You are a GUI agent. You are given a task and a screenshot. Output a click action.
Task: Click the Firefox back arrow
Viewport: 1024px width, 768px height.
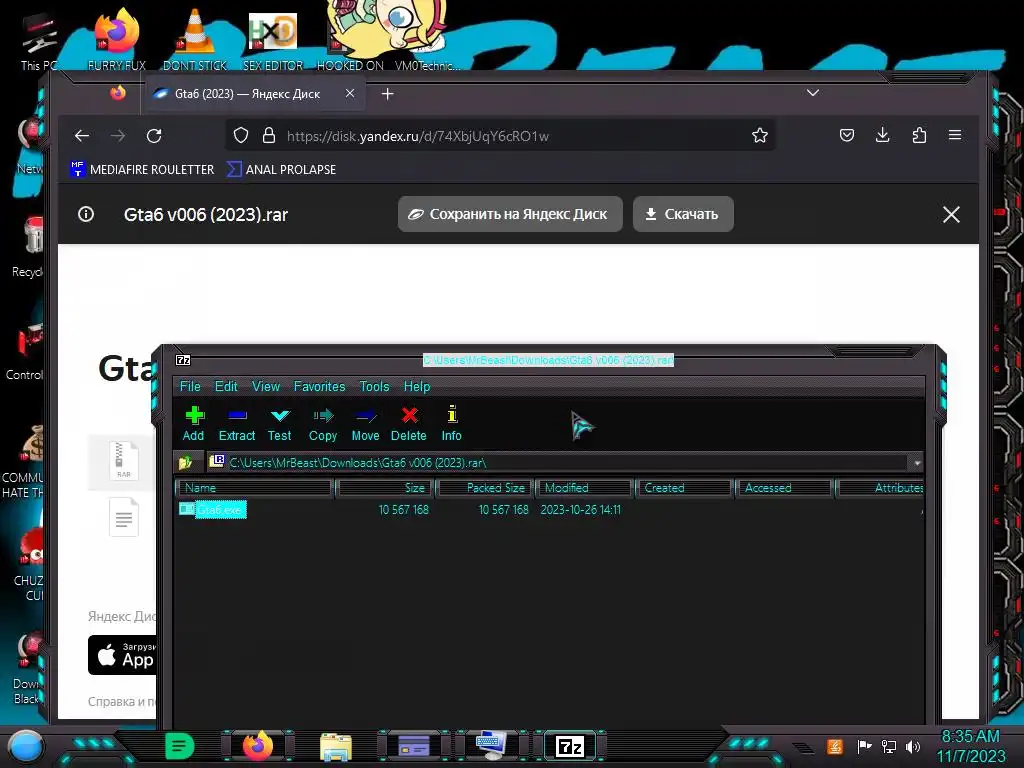pyautogui.click(x=82, y=136)
